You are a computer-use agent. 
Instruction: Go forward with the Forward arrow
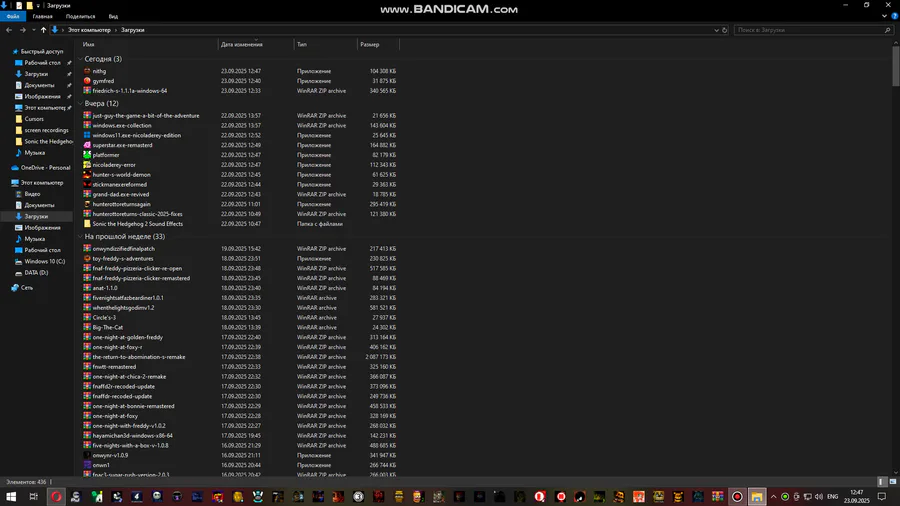coord(22,30)
